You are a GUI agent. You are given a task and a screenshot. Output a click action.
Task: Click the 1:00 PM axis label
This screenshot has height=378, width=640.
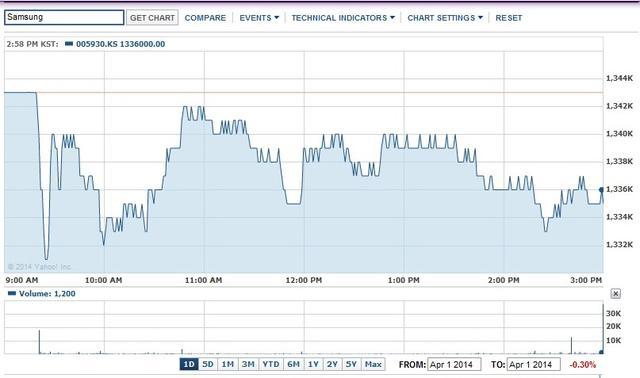tap(404, 280)
